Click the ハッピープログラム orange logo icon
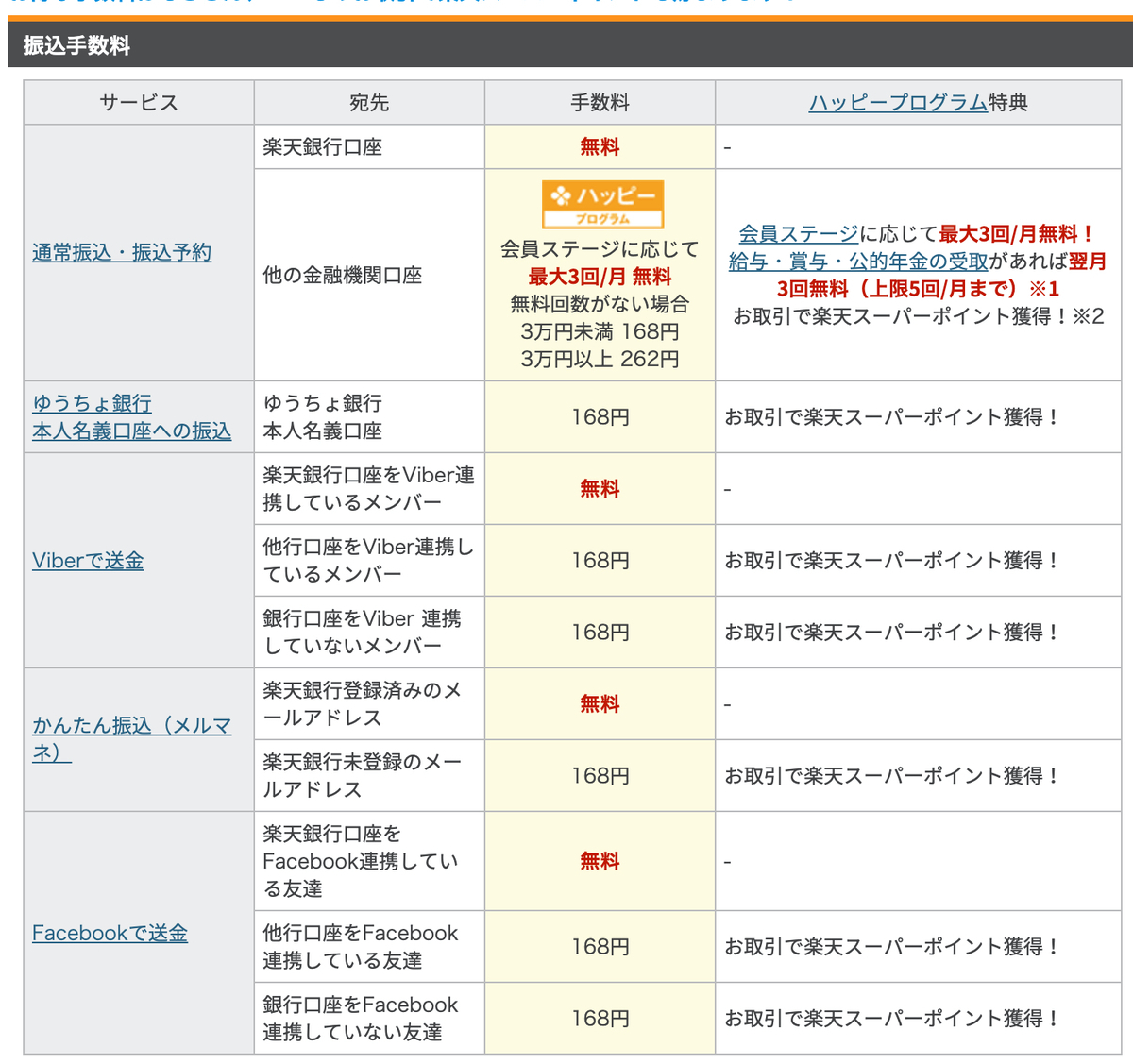 click(x=602, y=204)
